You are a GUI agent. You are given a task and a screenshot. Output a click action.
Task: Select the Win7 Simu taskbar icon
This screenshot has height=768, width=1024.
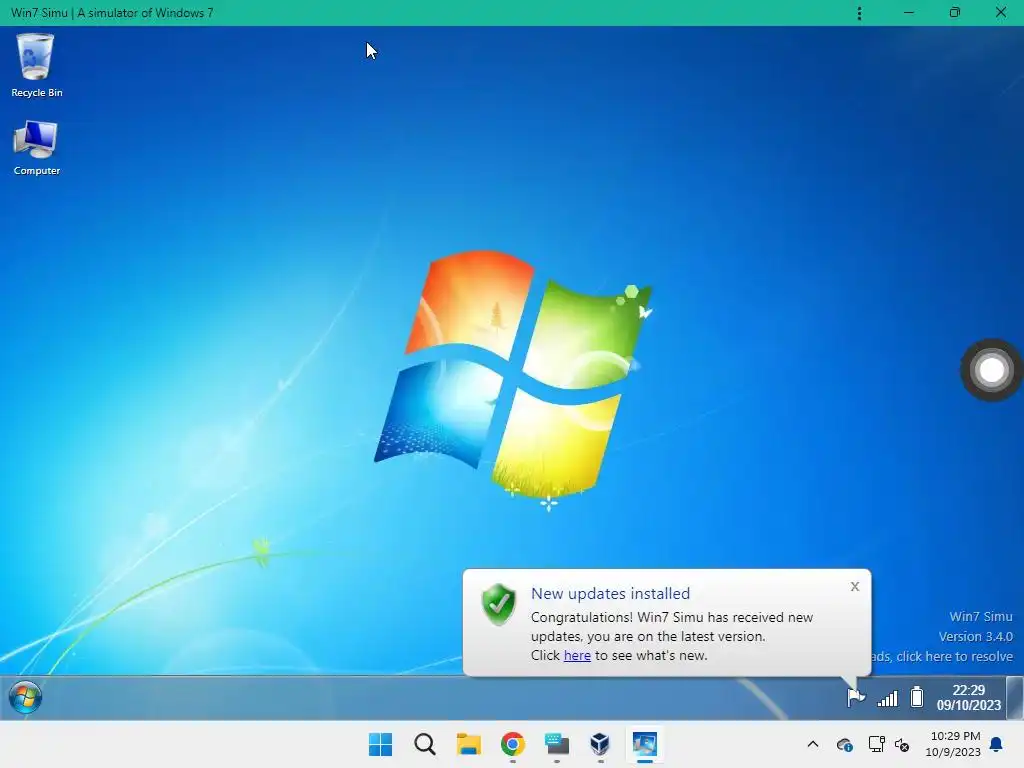coord(645,744)
